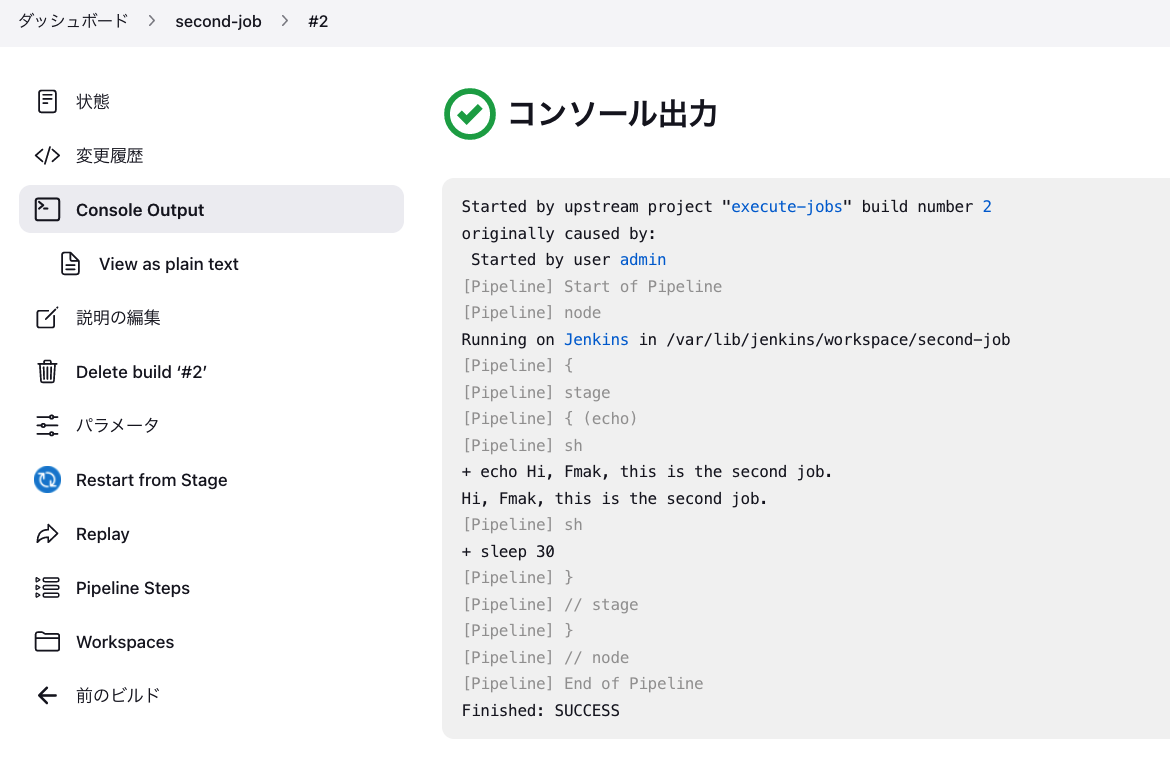
Task: Click the 説明の編集 pencil icon
Action: coord(47,318)
